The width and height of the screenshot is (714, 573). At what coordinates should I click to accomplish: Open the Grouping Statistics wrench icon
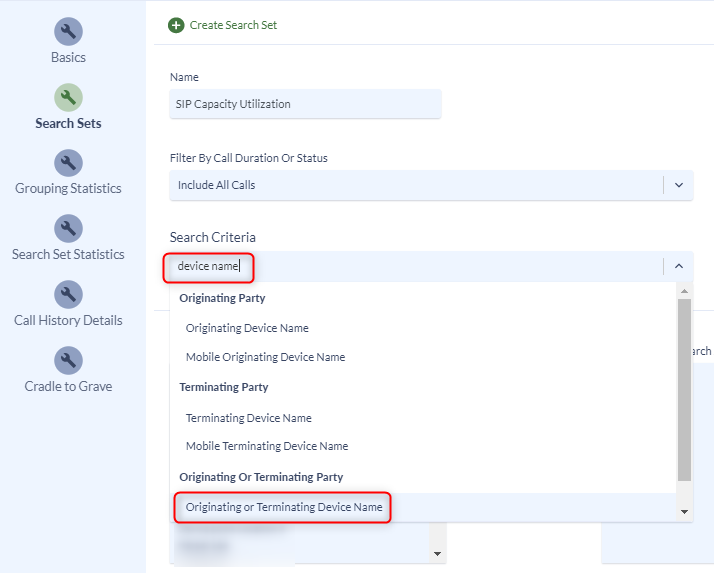(68, 163)
